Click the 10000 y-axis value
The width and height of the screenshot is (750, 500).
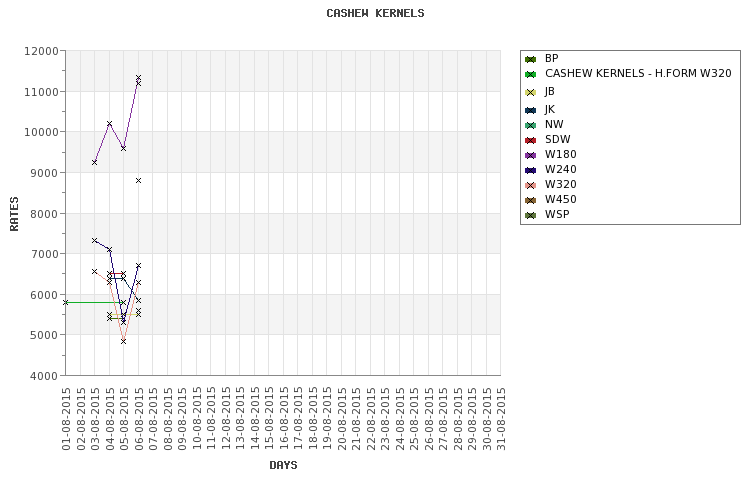pyautogui.click(x=41, y=132)
